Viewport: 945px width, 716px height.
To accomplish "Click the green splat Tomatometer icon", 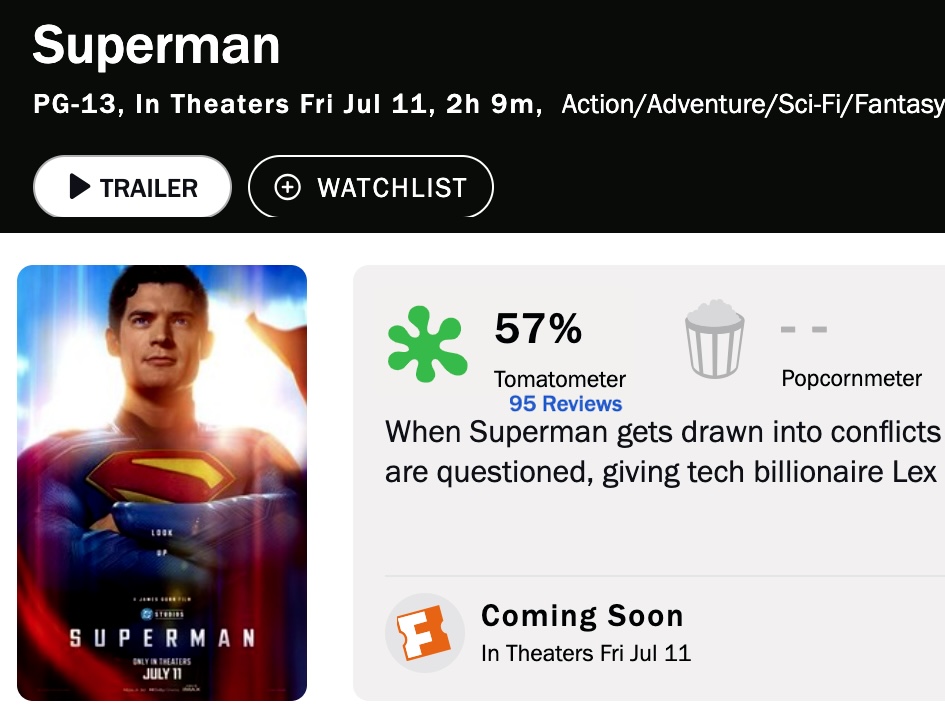I will click(x=427, y=344).
